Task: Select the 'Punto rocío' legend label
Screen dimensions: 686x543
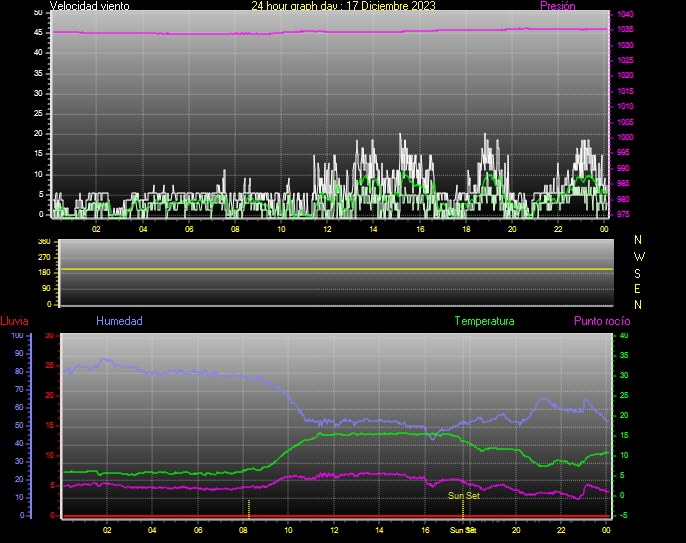Action: pos(602,321)
